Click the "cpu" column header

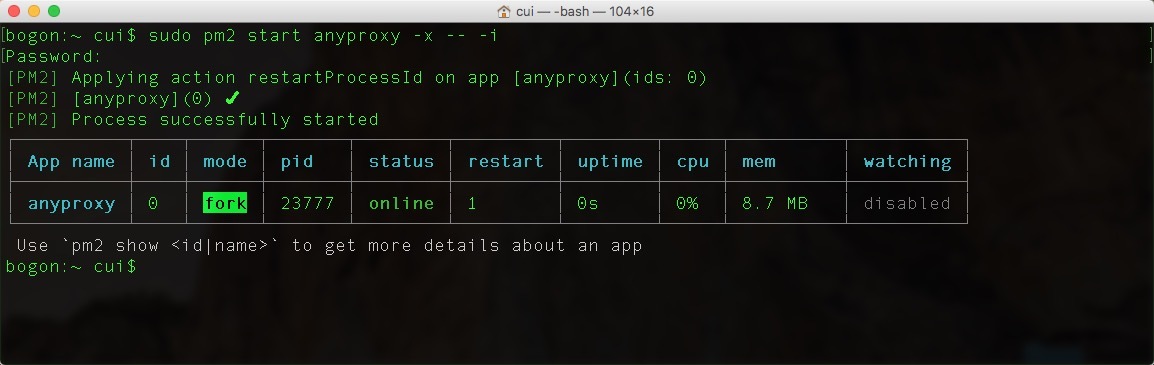point(693,162)
